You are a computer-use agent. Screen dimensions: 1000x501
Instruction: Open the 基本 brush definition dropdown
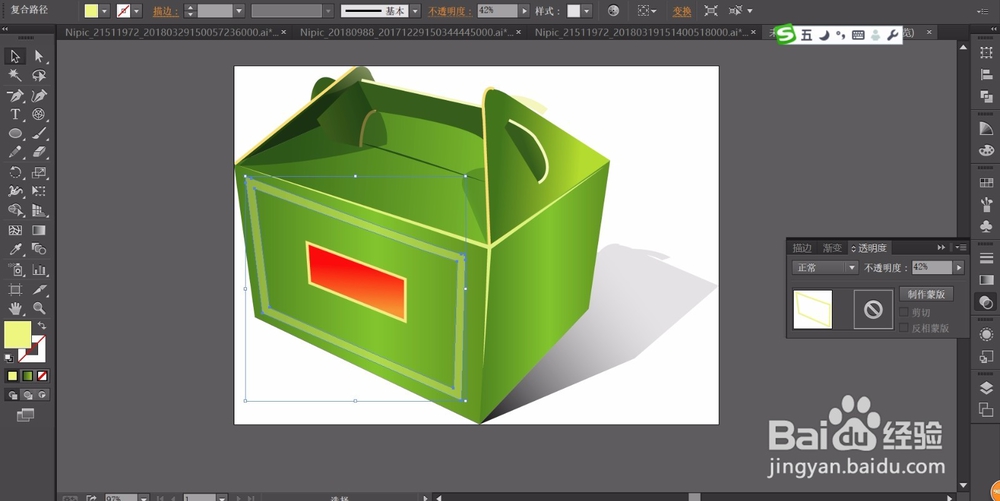pyautogui.click(x=415, y=11)
